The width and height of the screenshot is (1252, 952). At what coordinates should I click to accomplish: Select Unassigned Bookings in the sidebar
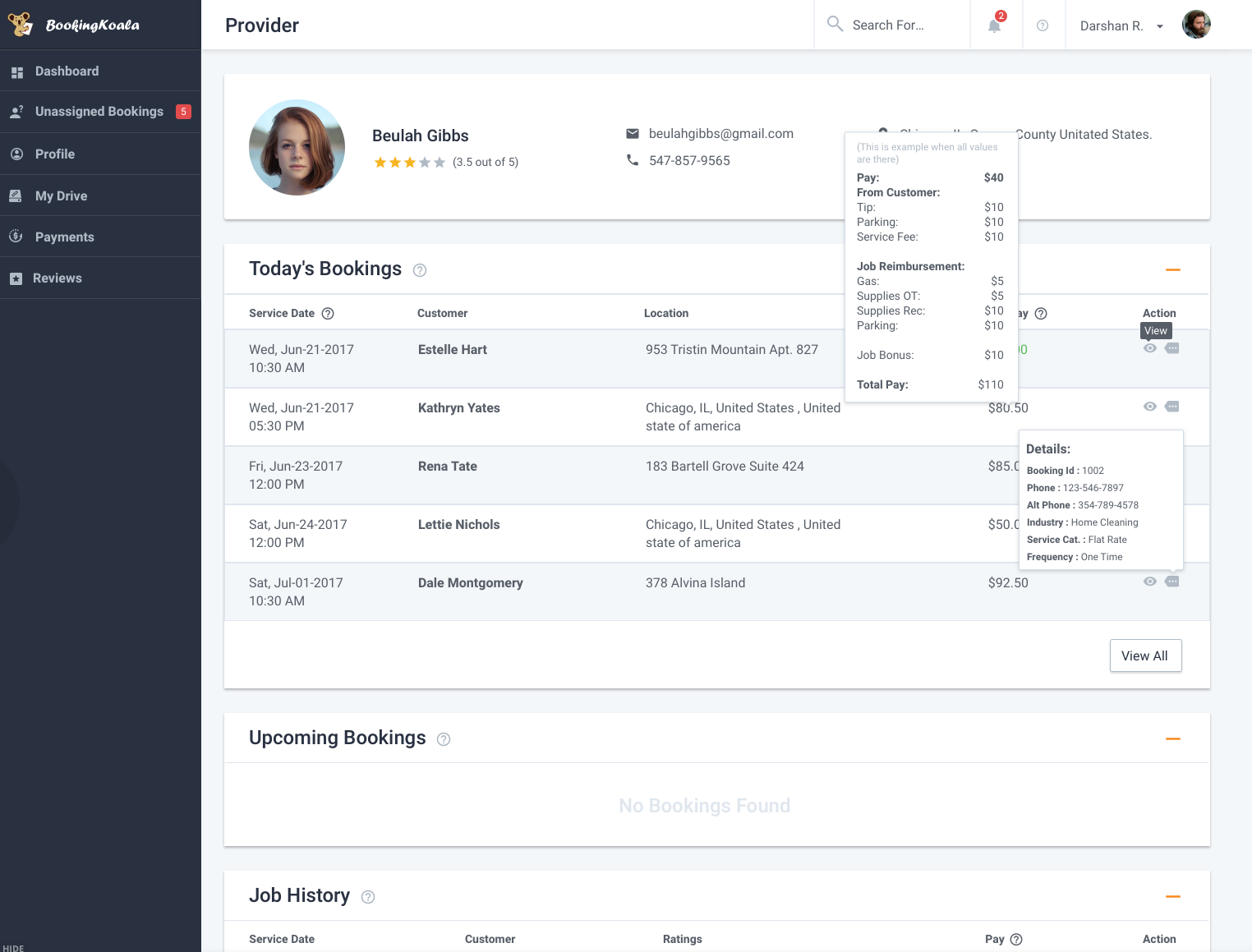click(99, 111)
